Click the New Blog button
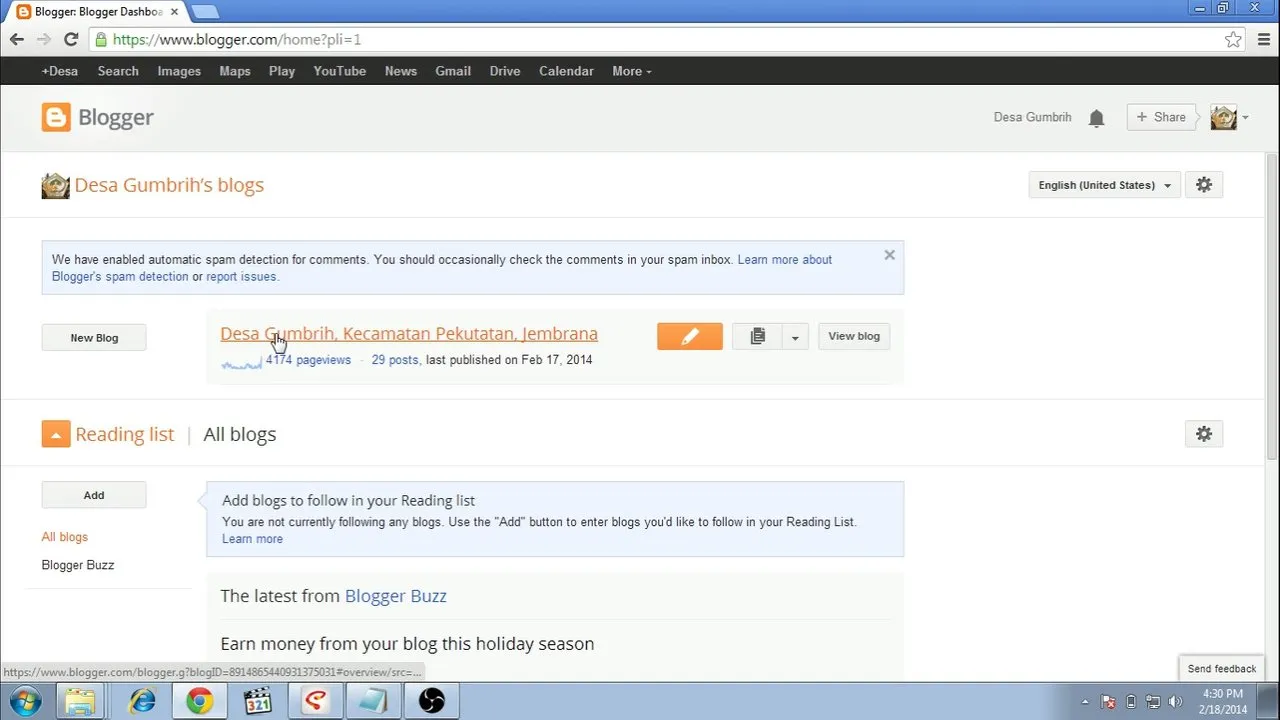Viewport: 1280px width, 720px height. [94, 338]
